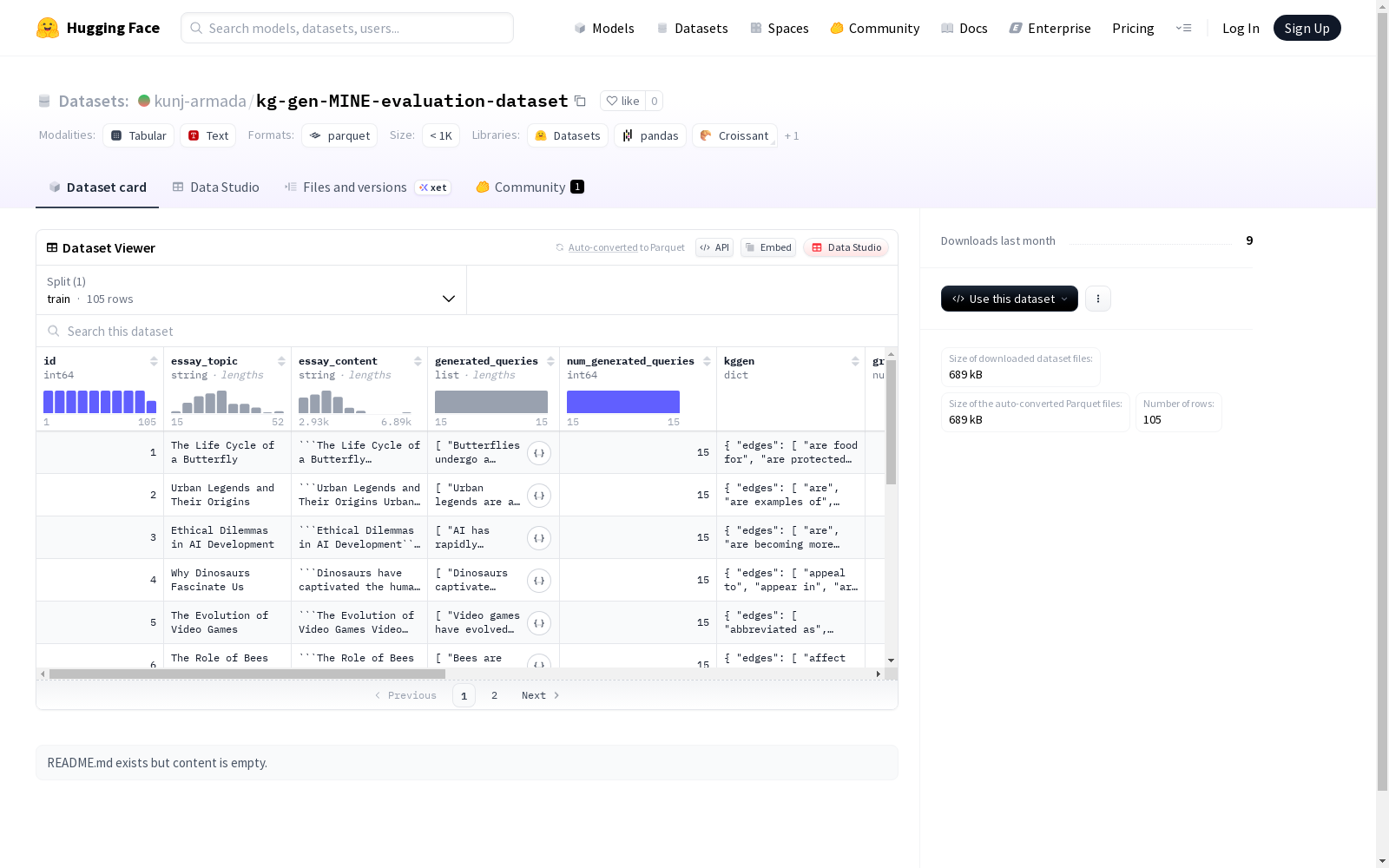
Task: Open the Use this dataset dropdown
Action: (x=1010, y=299)
